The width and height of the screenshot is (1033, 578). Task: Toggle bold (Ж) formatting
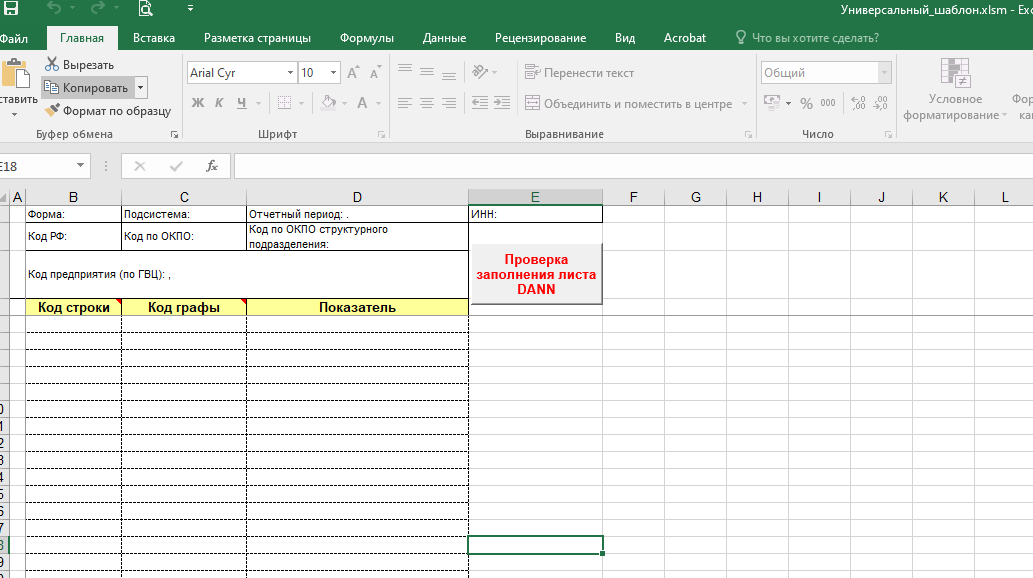[198, 103]
